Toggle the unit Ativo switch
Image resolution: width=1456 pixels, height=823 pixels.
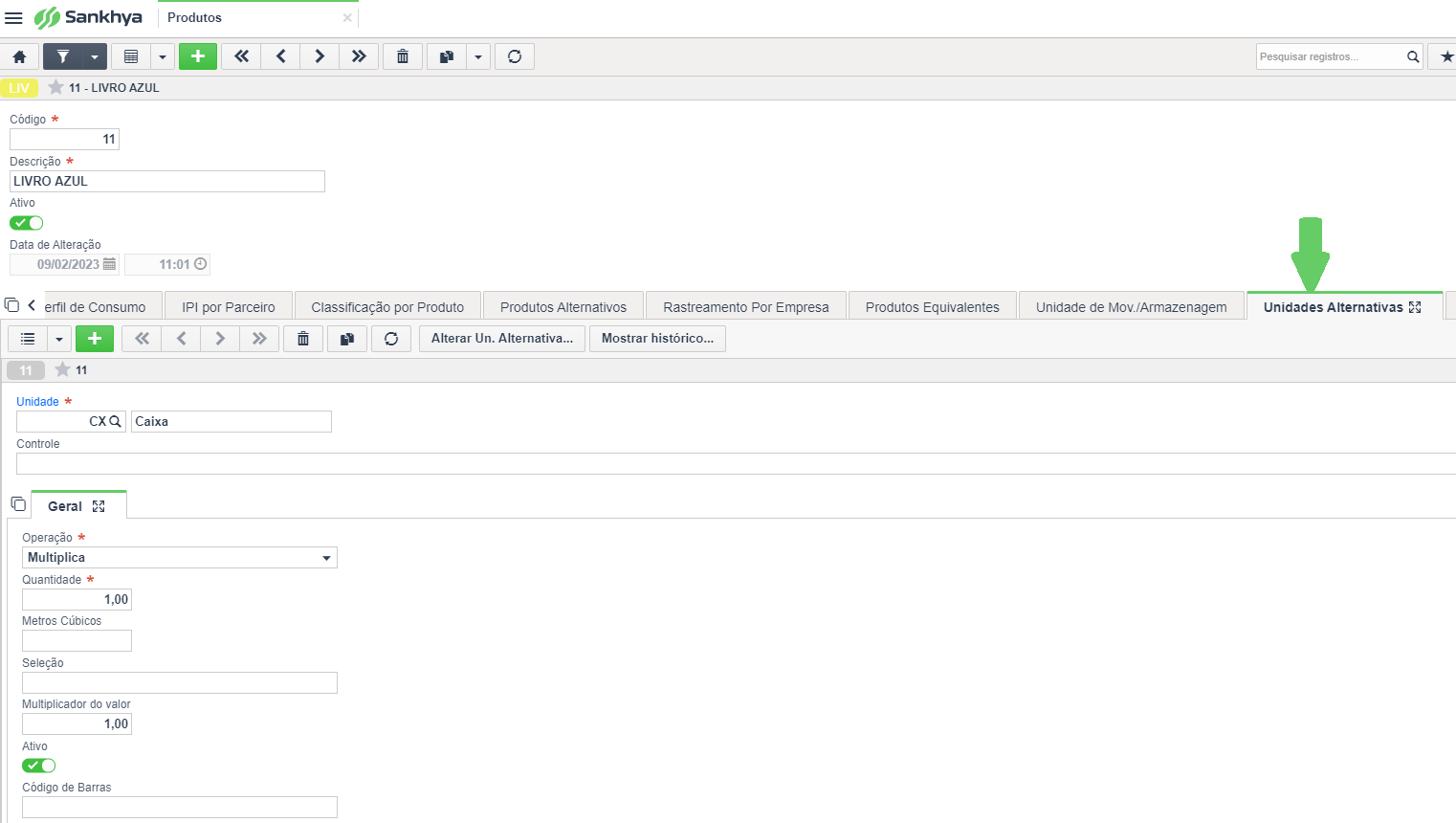coord(39,766)
